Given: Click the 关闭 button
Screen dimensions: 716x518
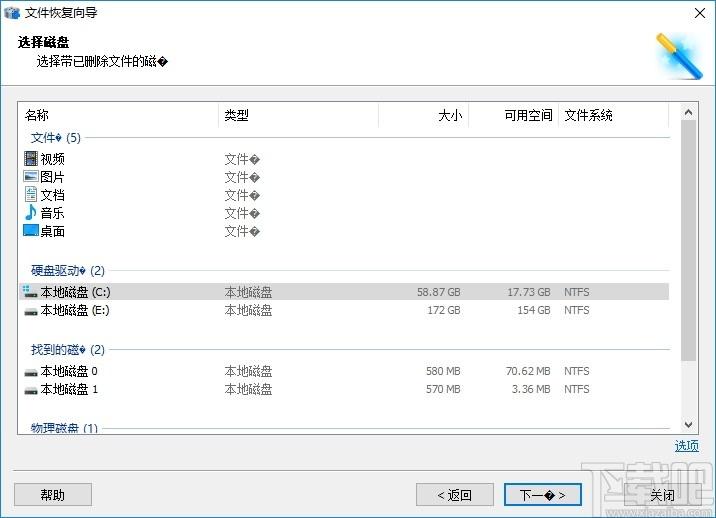Looking at the screenshot, I should click(x=663, y=495).
